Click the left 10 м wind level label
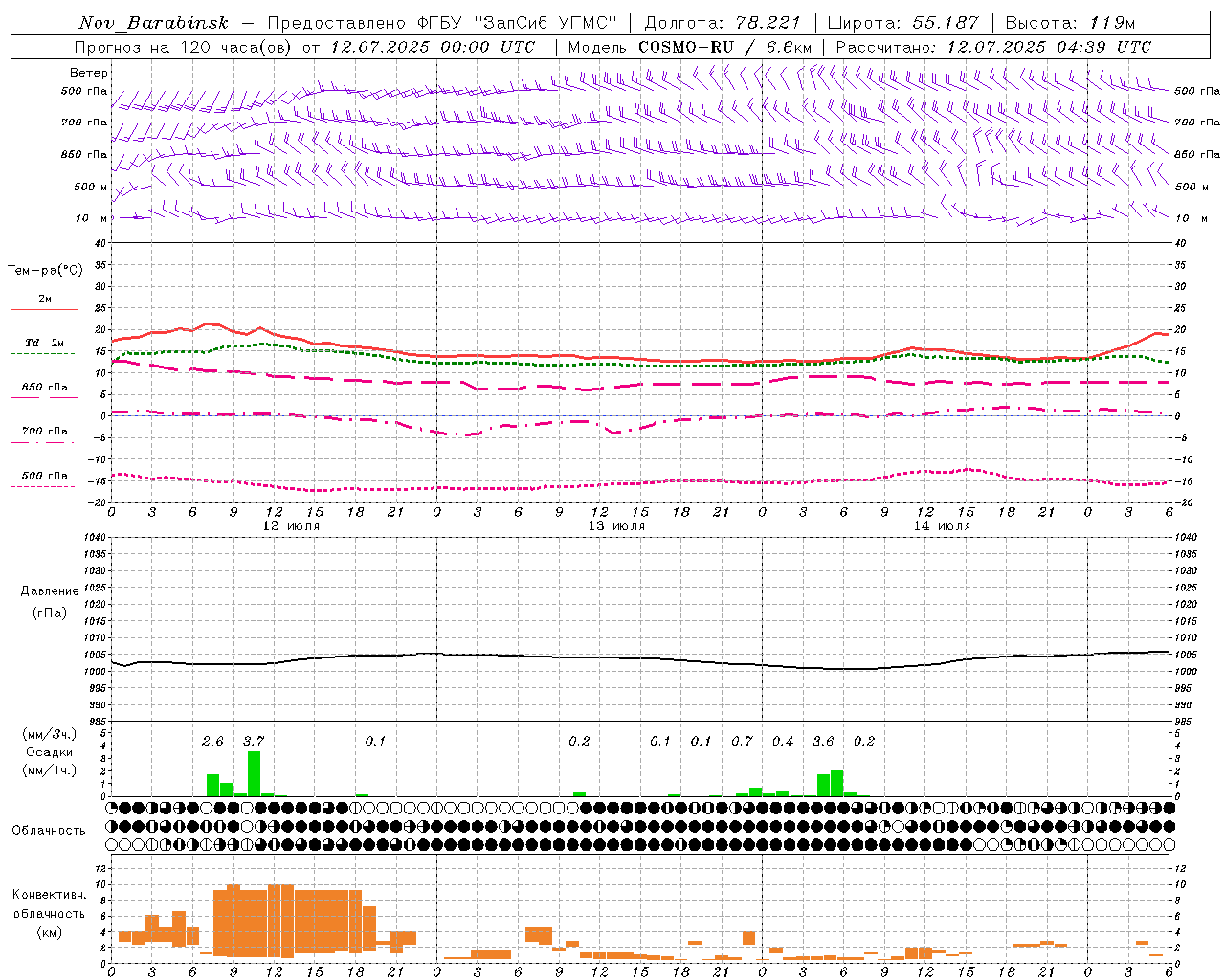Screen dimensions: 1225x980 pos(91,218)
